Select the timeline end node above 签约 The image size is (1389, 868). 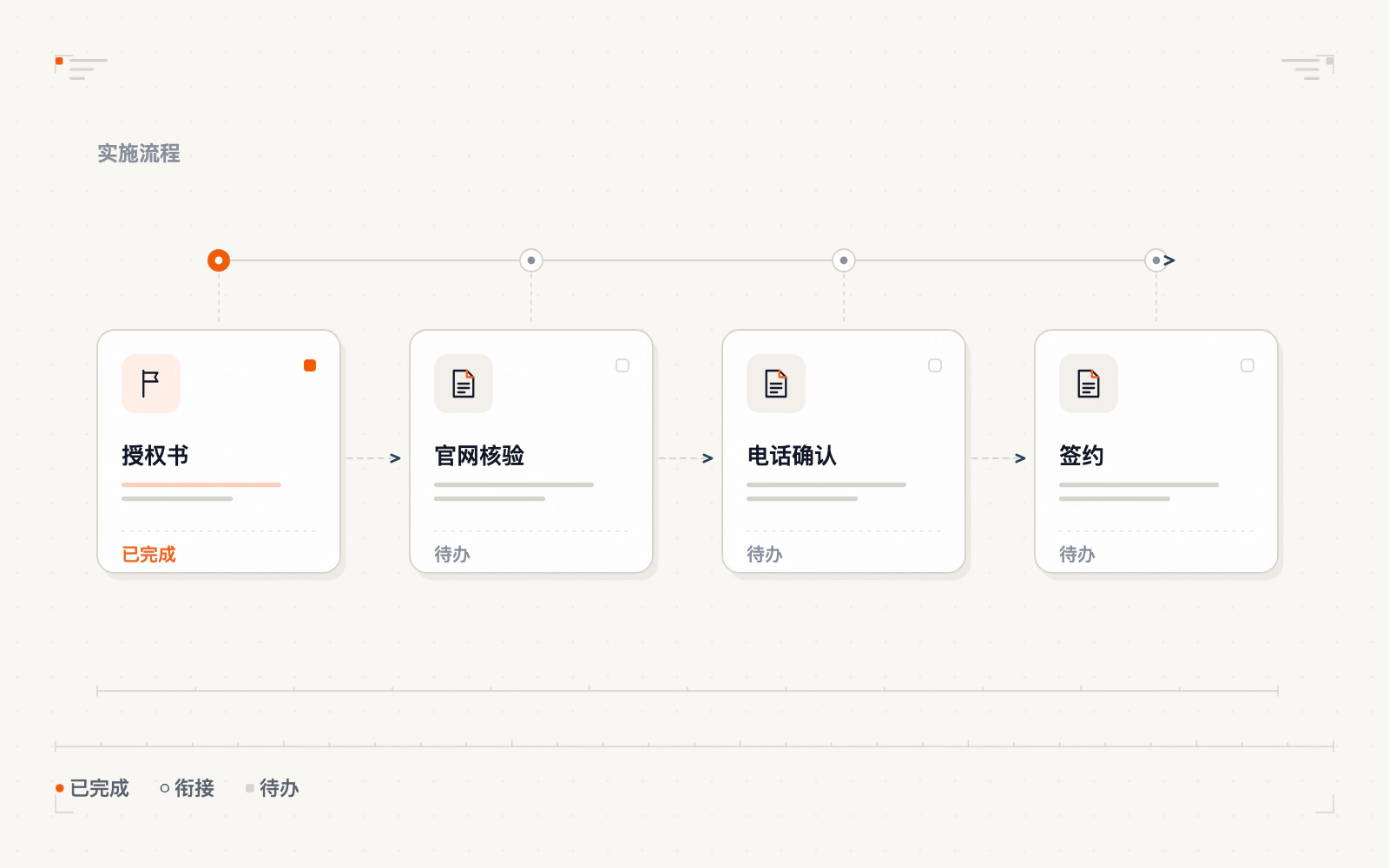1156,260
